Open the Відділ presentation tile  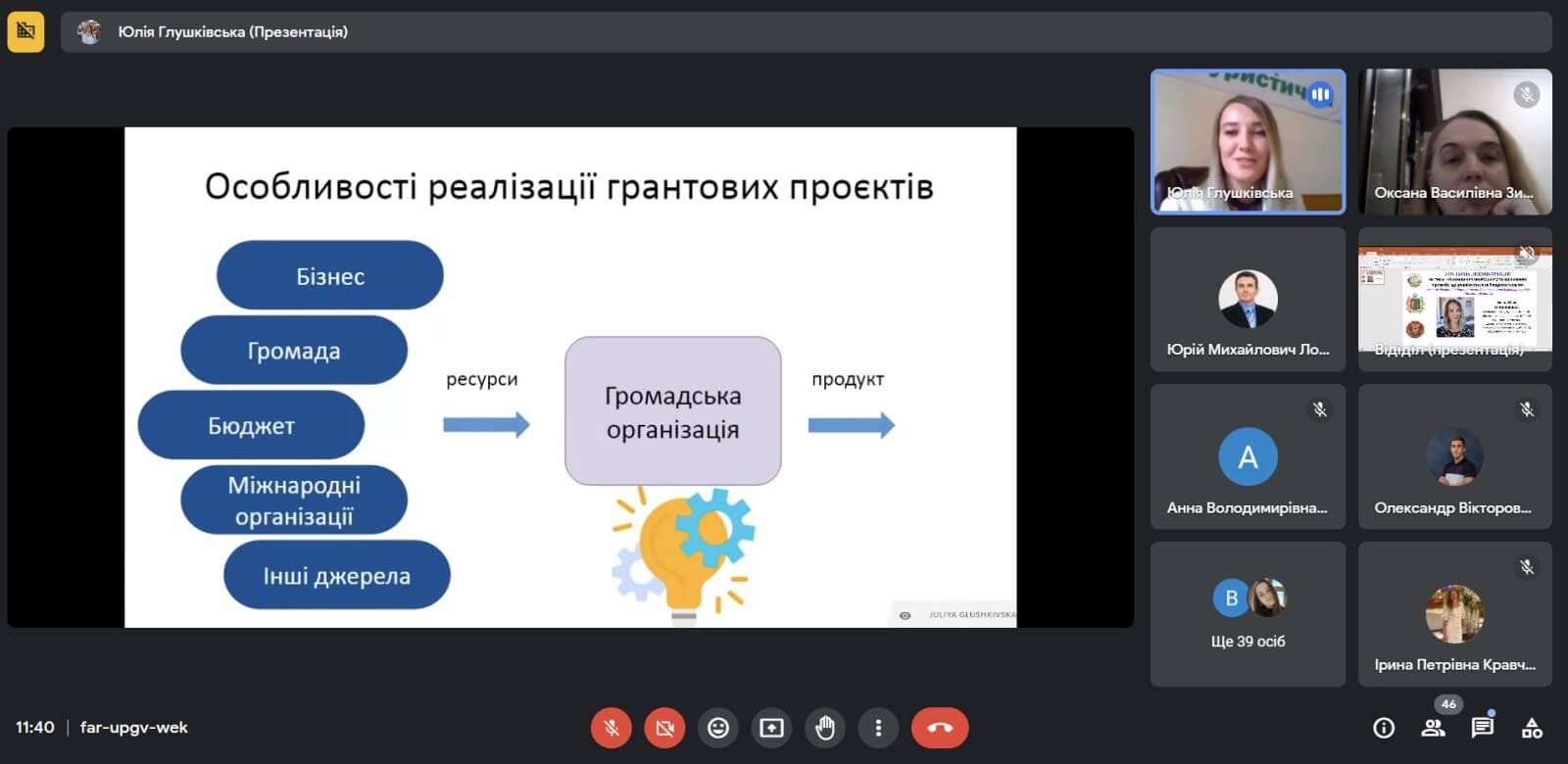(x=1454, y=299)
